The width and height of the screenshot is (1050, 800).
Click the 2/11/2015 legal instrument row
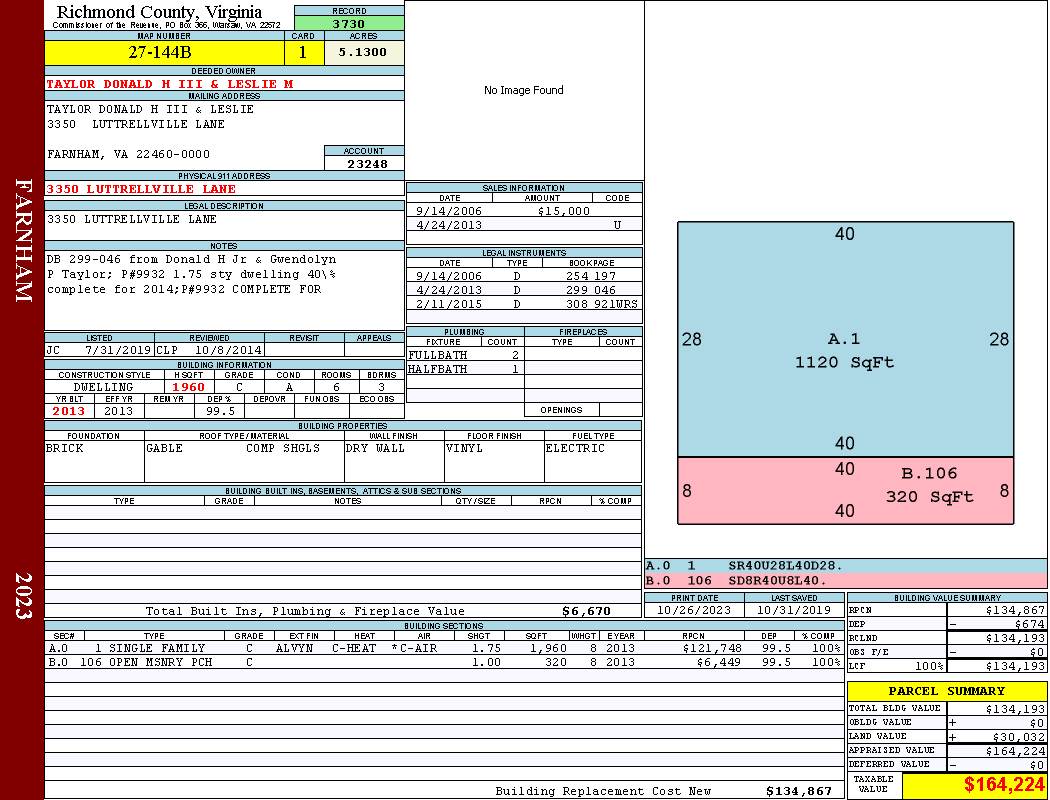[x=523, y=303]
